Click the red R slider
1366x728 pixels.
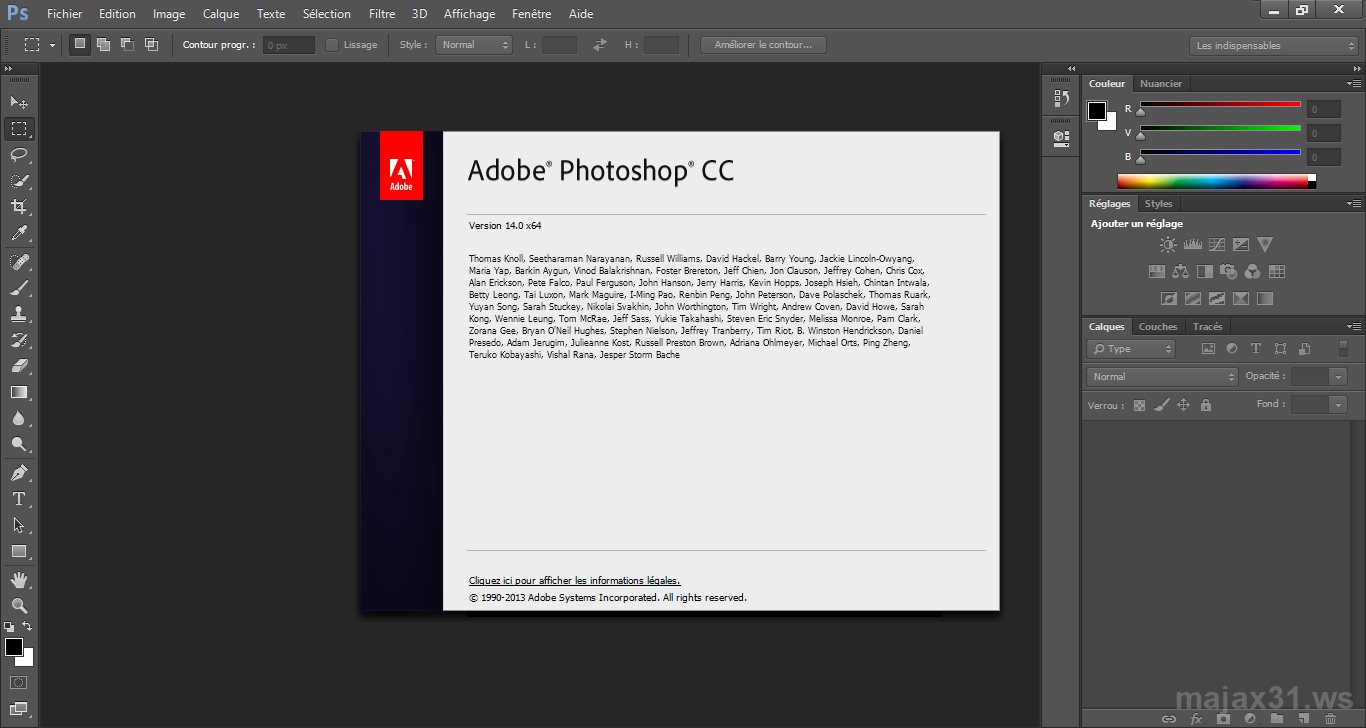point(1220,105)
